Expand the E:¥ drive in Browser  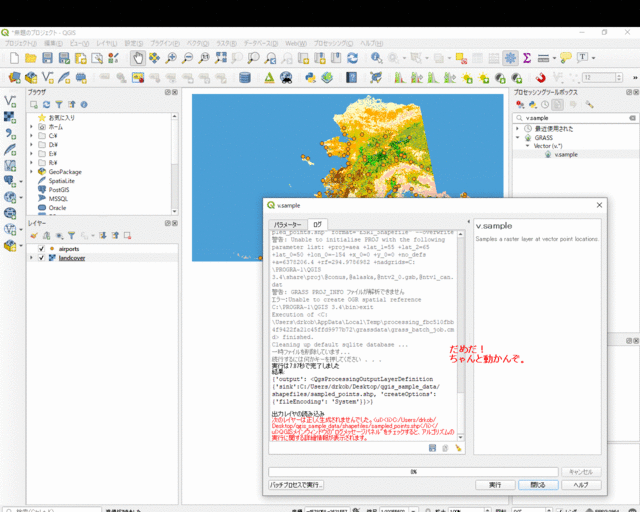tap(31, 154)
